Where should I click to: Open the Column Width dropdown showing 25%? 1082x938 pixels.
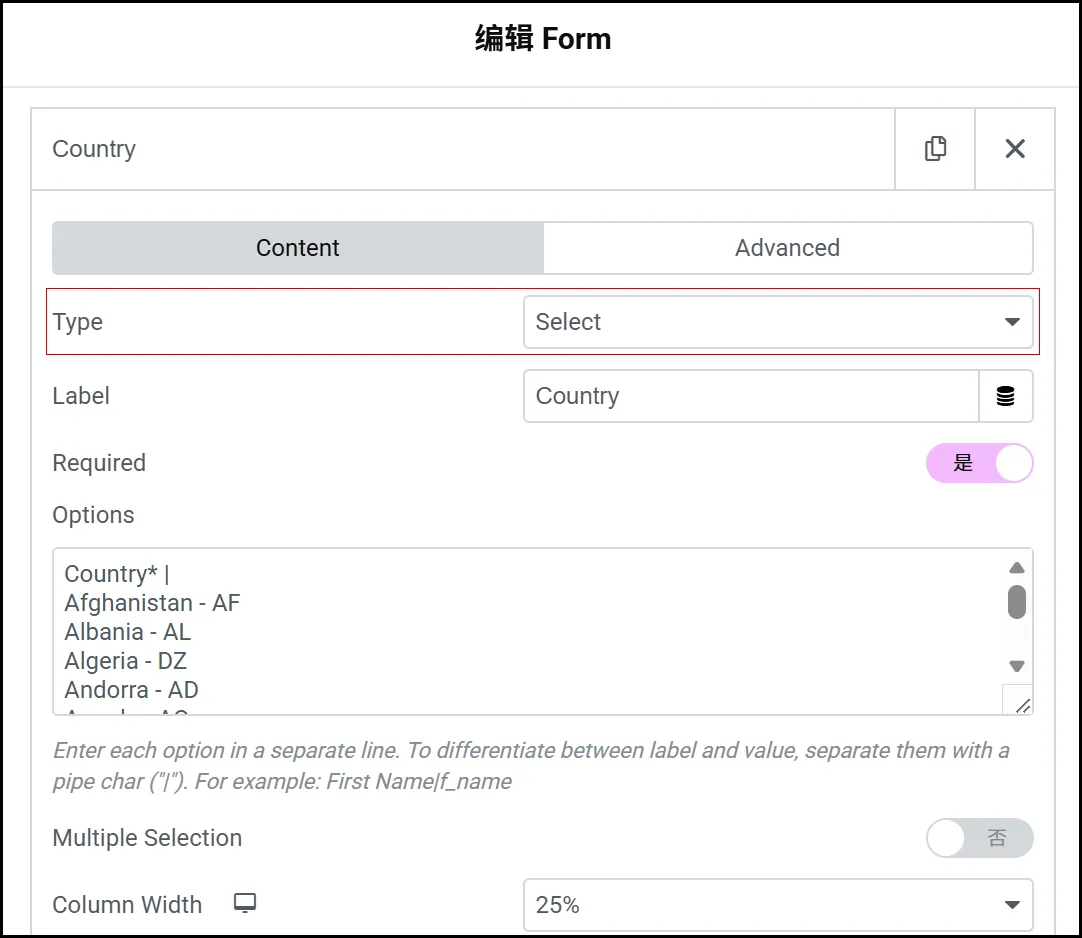tap(780, 904)
